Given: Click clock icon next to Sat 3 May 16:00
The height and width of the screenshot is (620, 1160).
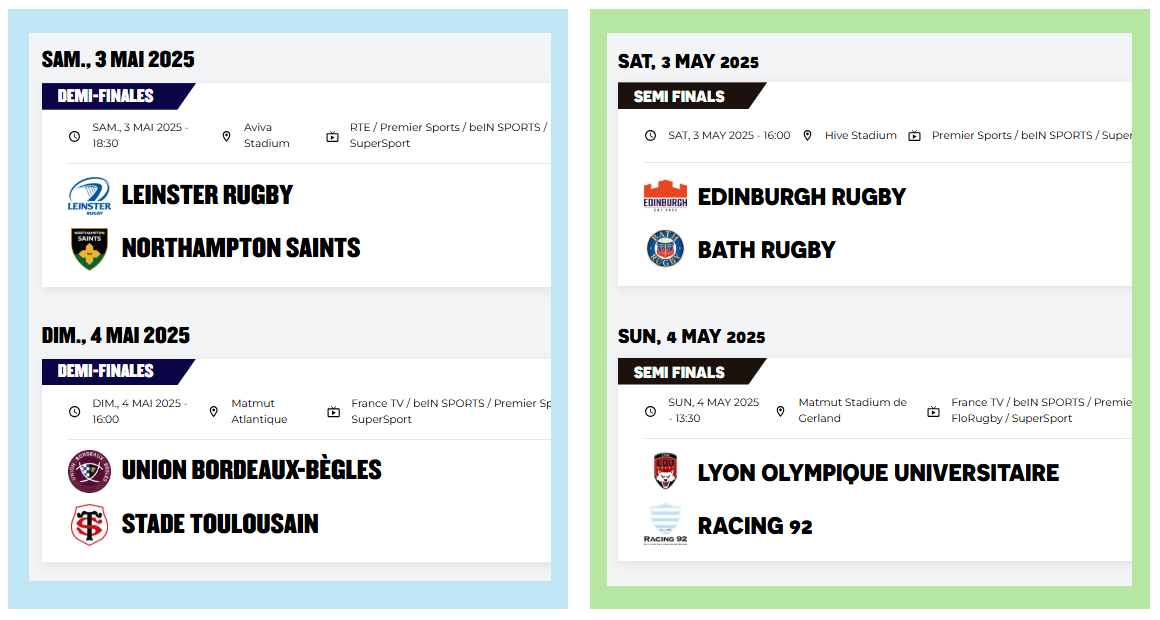Looking at the screenshot, I should pos(650,136).
